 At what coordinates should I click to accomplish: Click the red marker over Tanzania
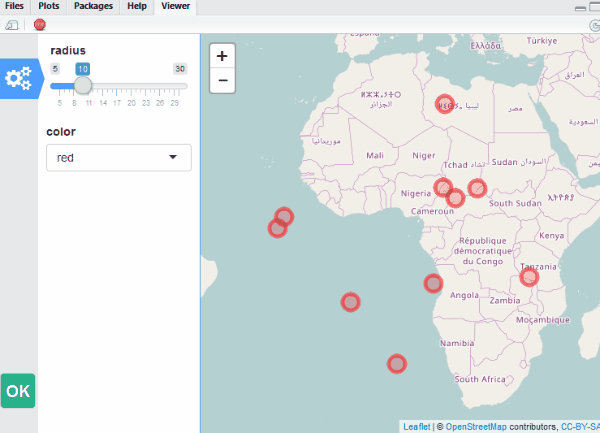point(529,277)
